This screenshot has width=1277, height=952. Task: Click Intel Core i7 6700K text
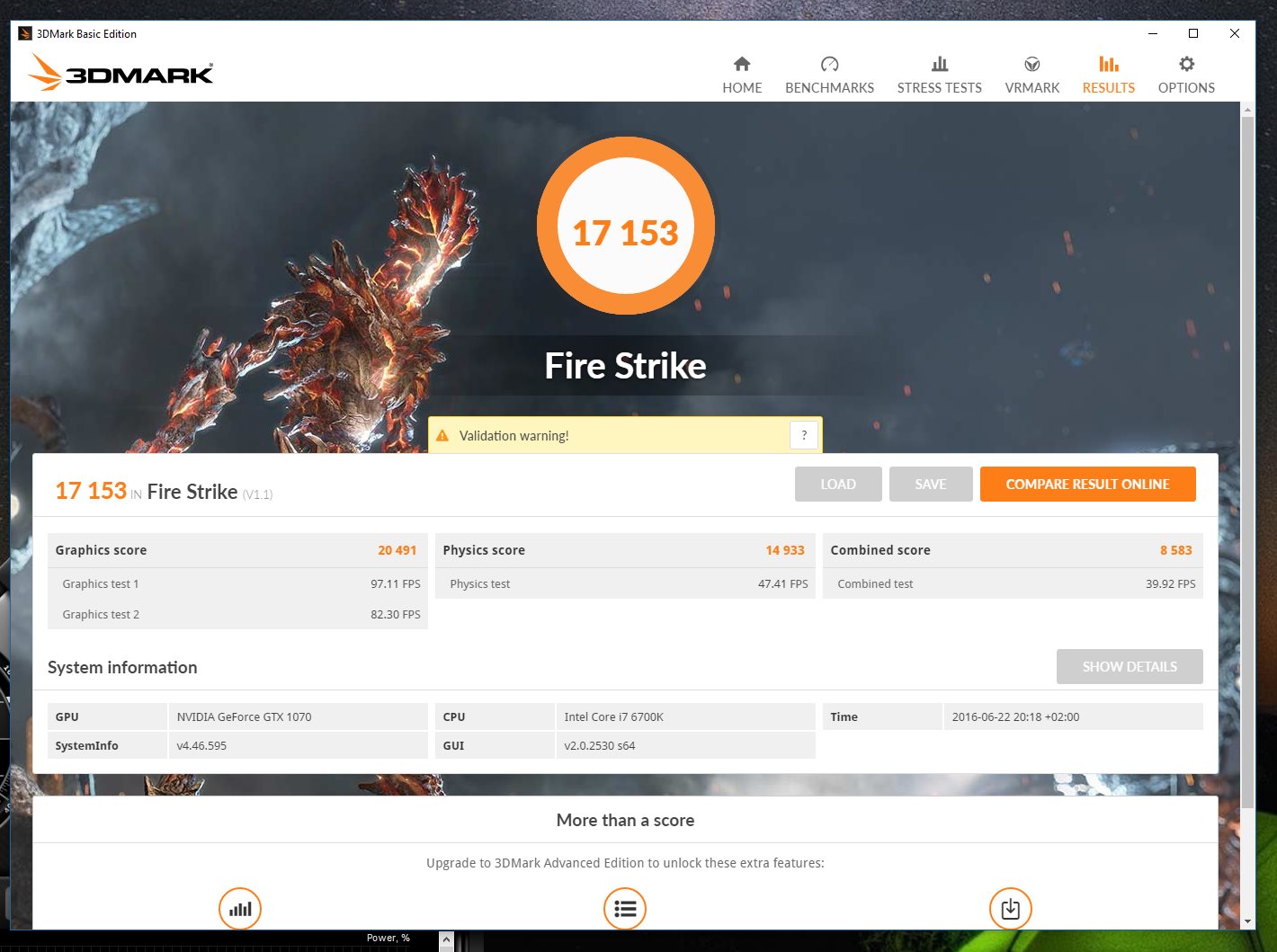[613, 716]
